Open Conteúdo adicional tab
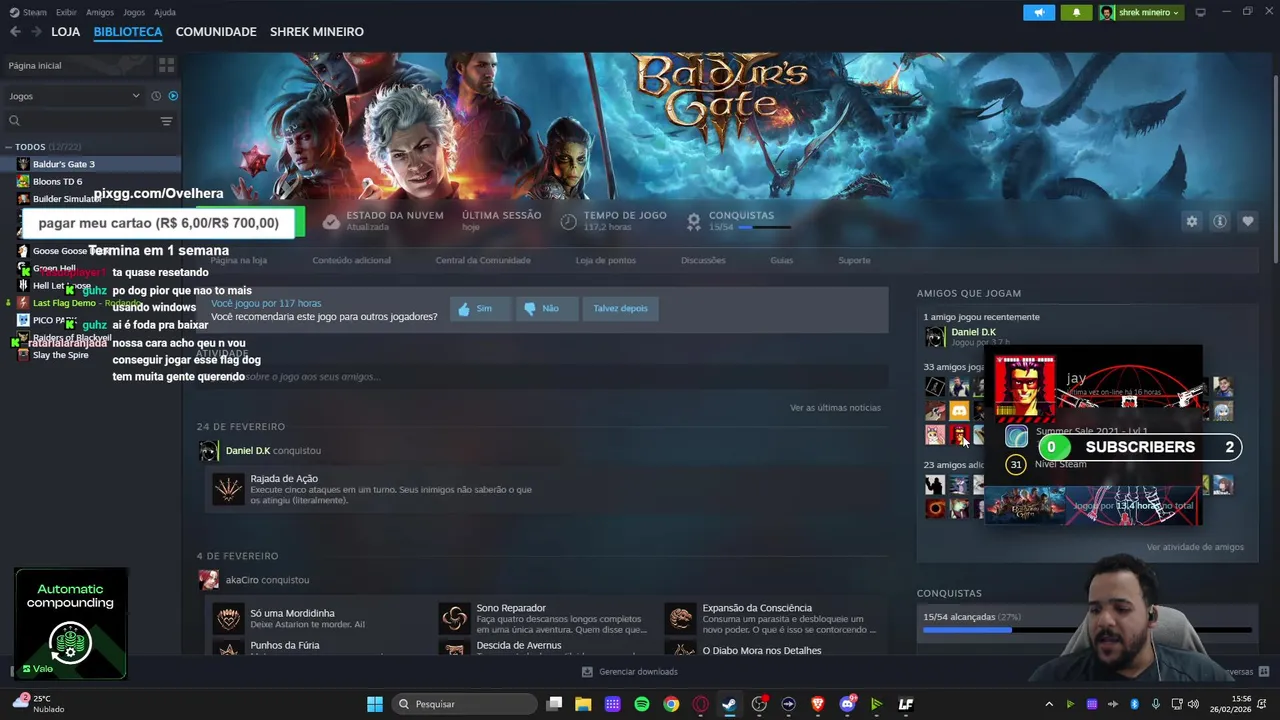The width and height of the screenshot is (1280, 720). click(x=351, y=260)
